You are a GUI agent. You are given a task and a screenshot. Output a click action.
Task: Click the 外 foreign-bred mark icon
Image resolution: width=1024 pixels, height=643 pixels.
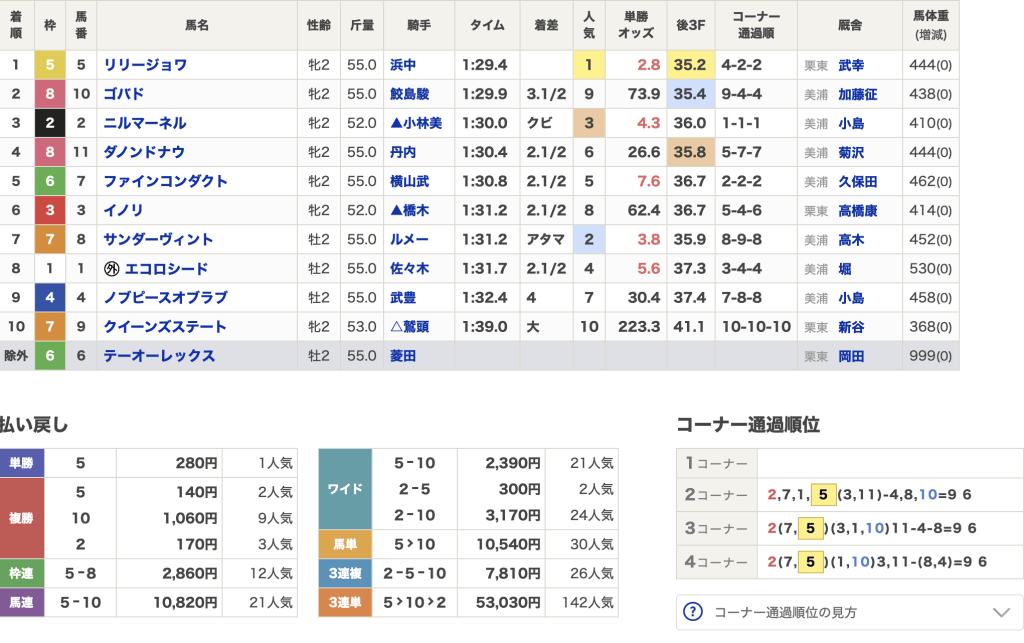point(112,268)
